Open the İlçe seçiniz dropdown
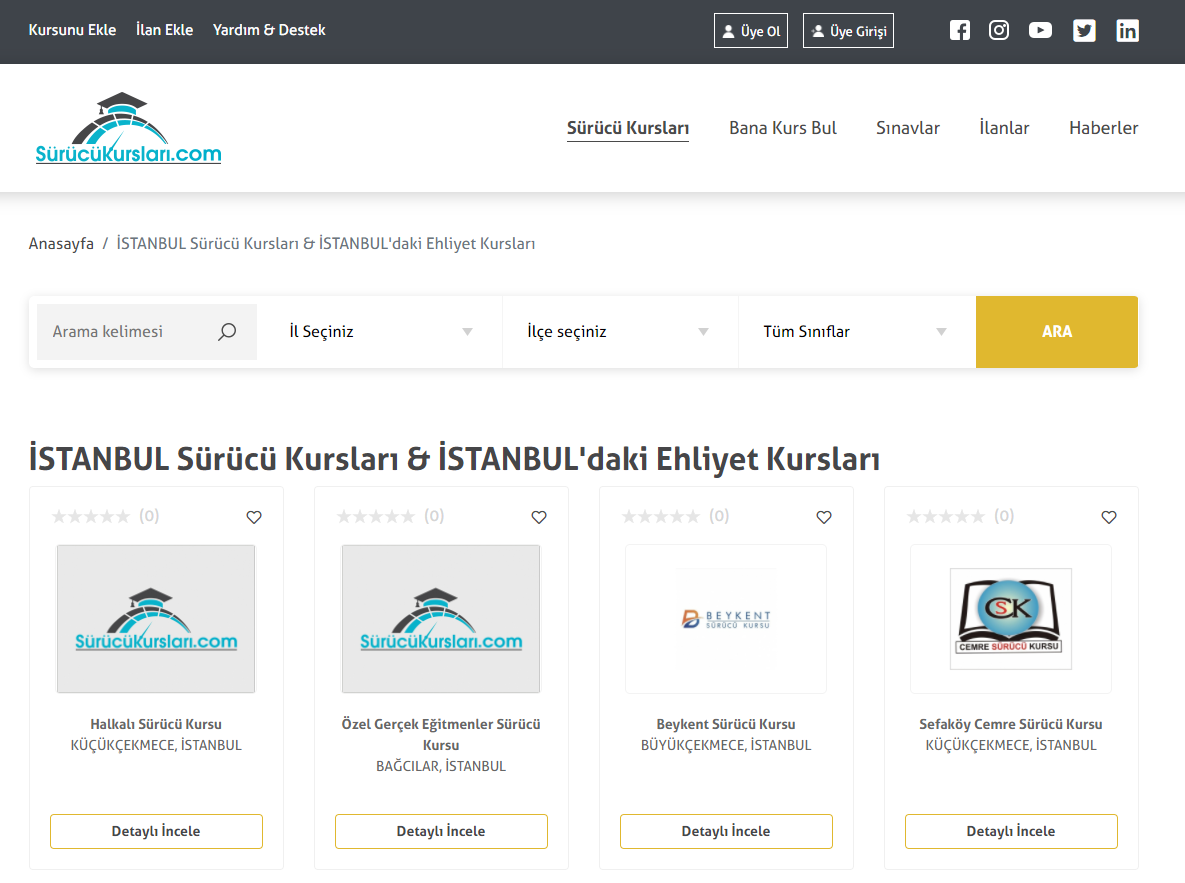The height and width of the screenshot is (883, 1185). click(619, 332)
